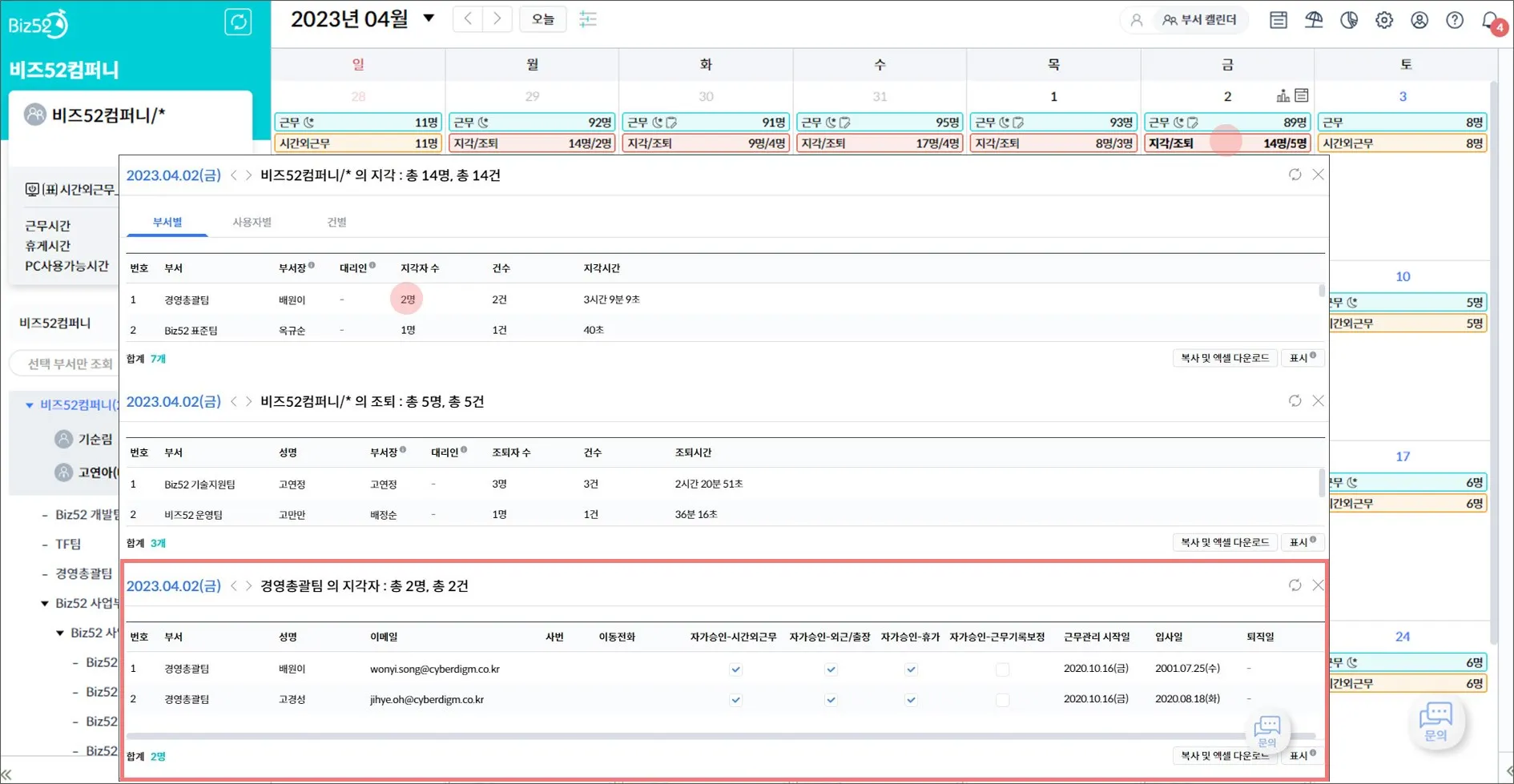This screenshot has width=1514, height=784.
Task: Select the 부서 캘린더 view tab
Action: click(x=1199, y=20)
